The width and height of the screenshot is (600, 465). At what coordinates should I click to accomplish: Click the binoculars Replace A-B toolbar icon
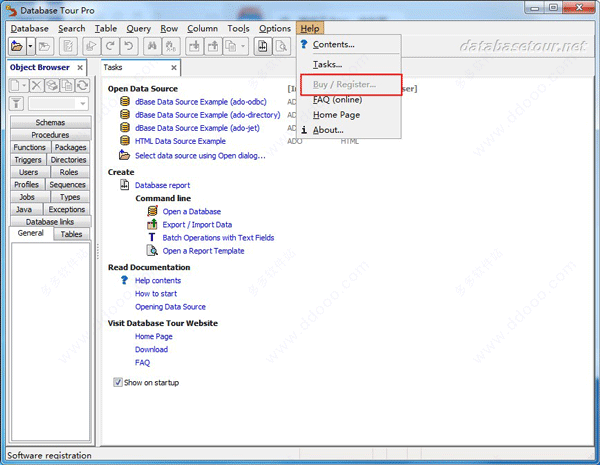(x=171, y=46)
